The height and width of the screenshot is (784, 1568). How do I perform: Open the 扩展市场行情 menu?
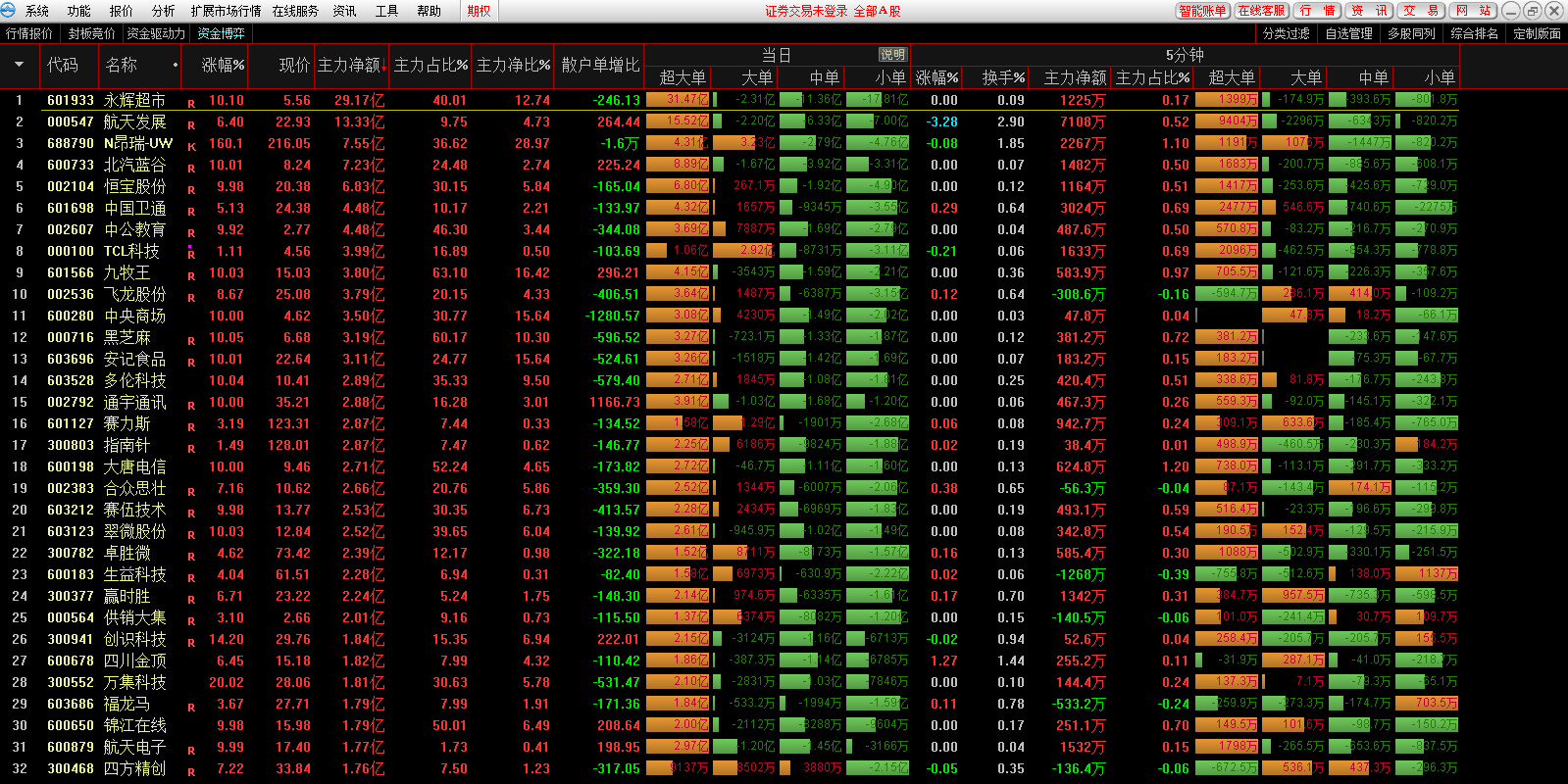226,11
